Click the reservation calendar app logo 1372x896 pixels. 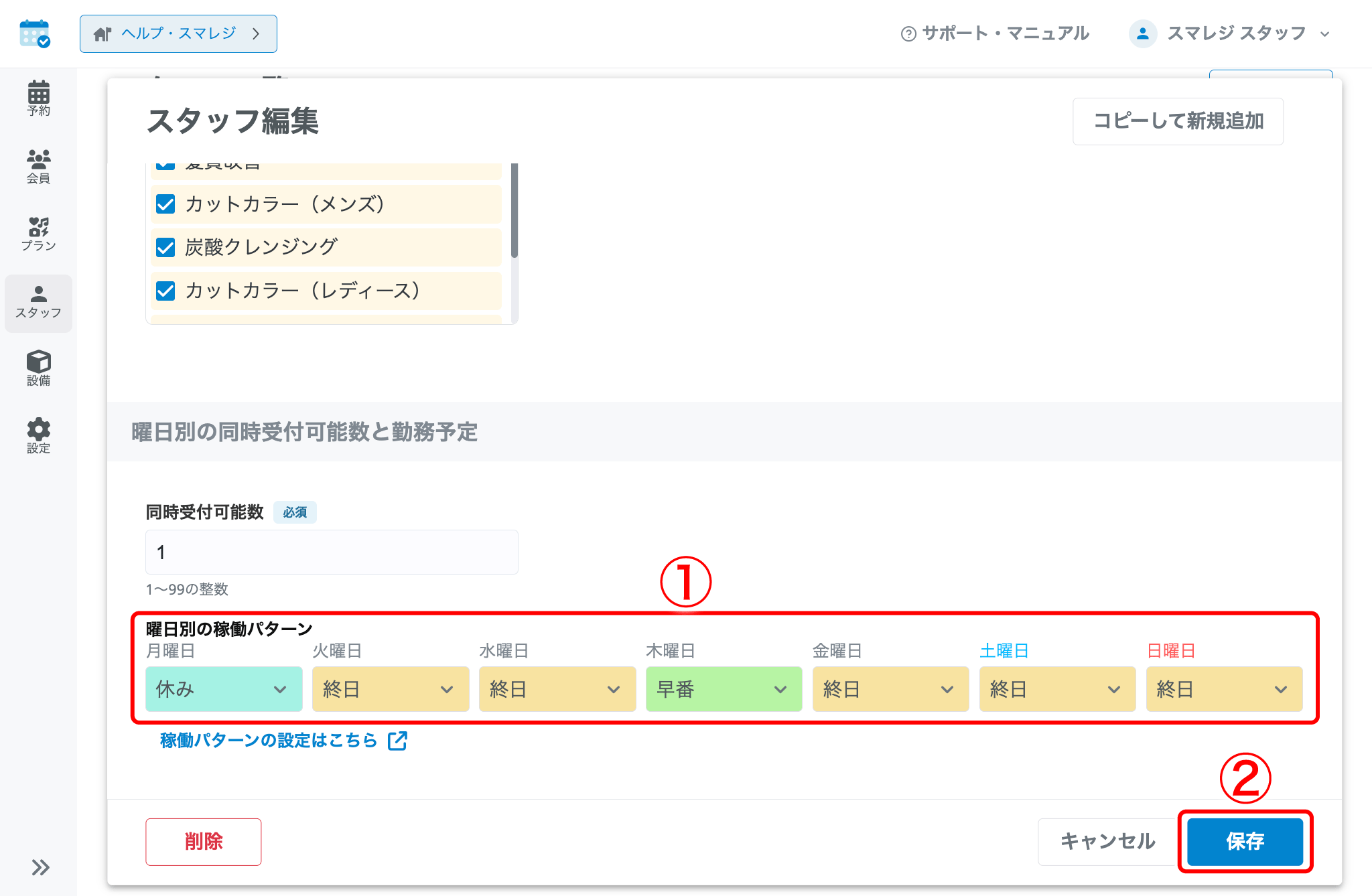point(35,33)
